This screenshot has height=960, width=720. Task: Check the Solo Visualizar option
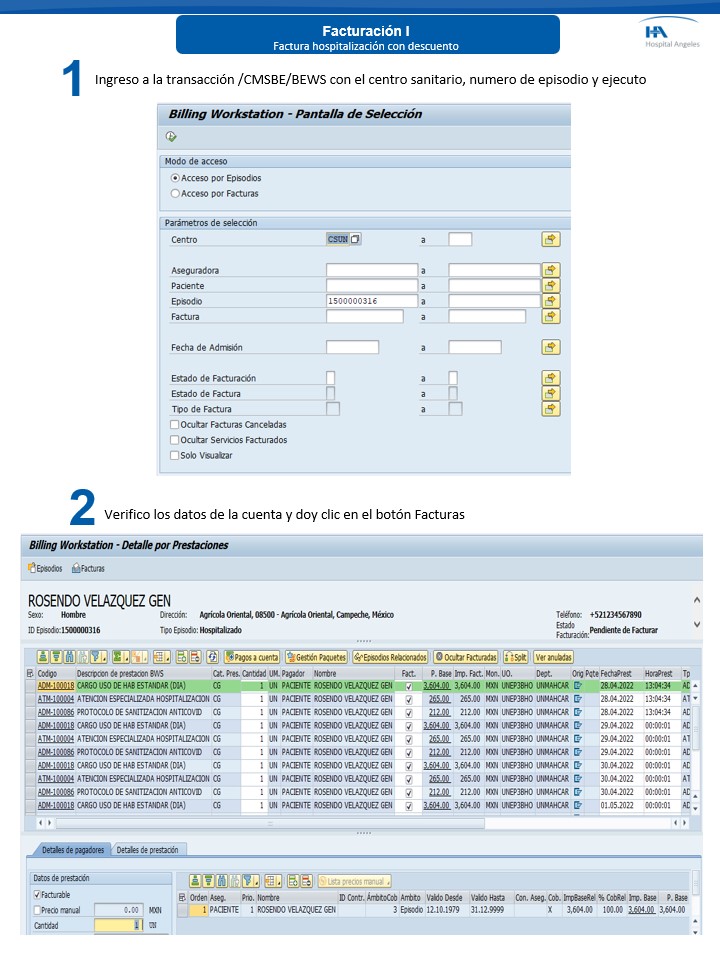point(175,455)
